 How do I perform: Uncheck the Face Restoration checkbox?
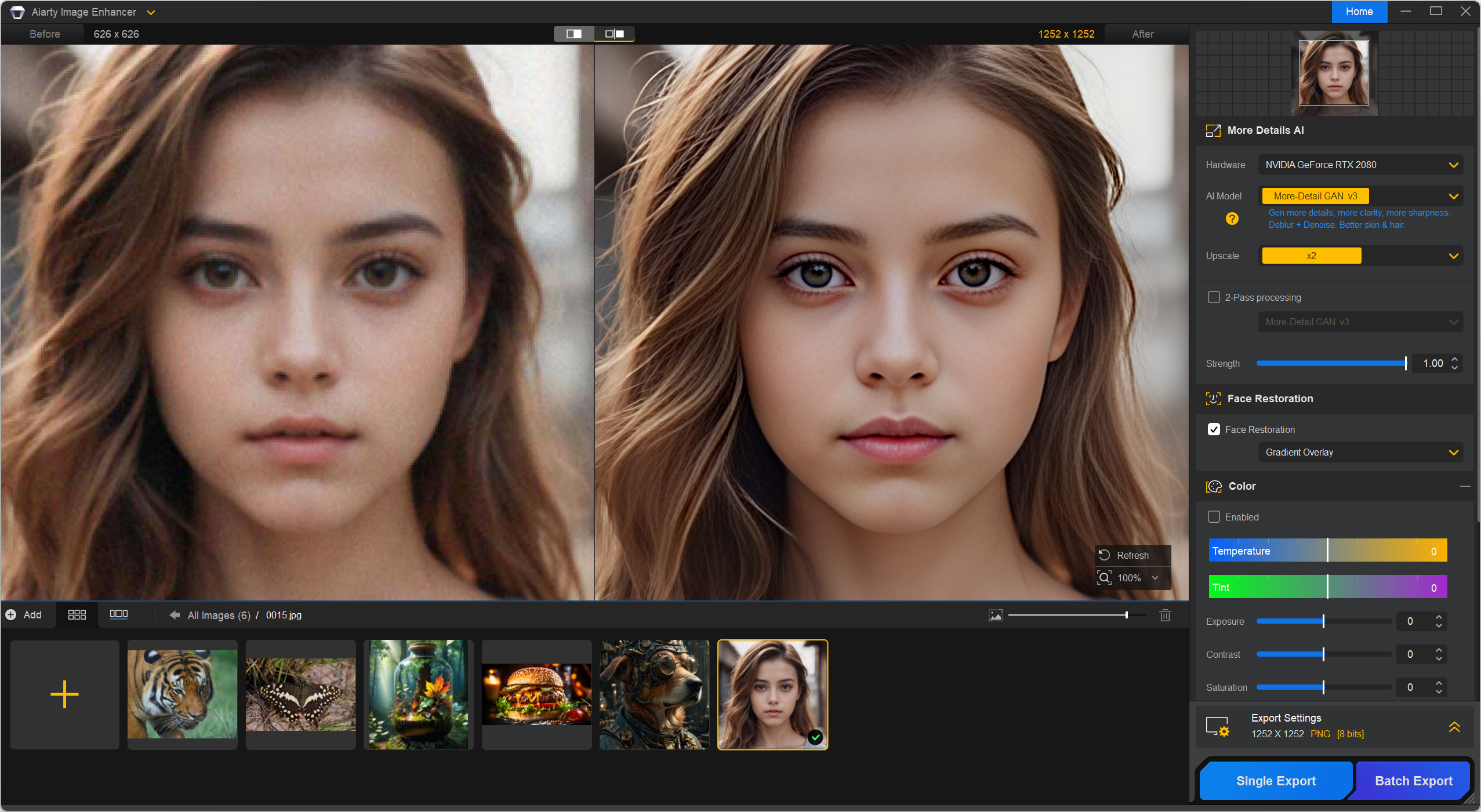(1214, 429)
